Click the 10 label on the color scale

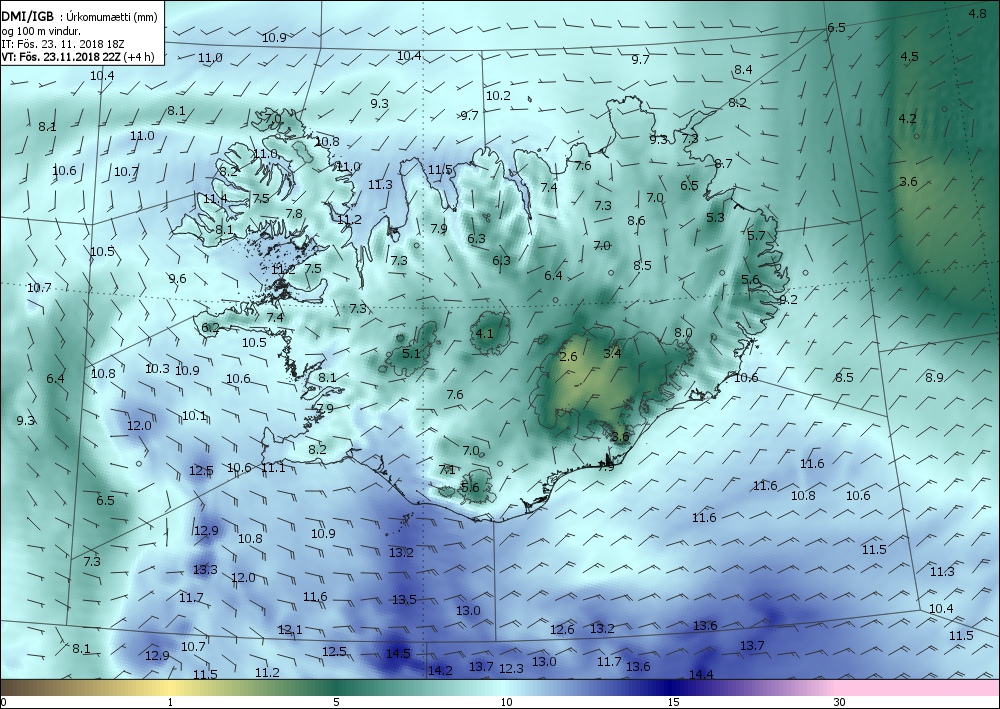tap(506, 702)
